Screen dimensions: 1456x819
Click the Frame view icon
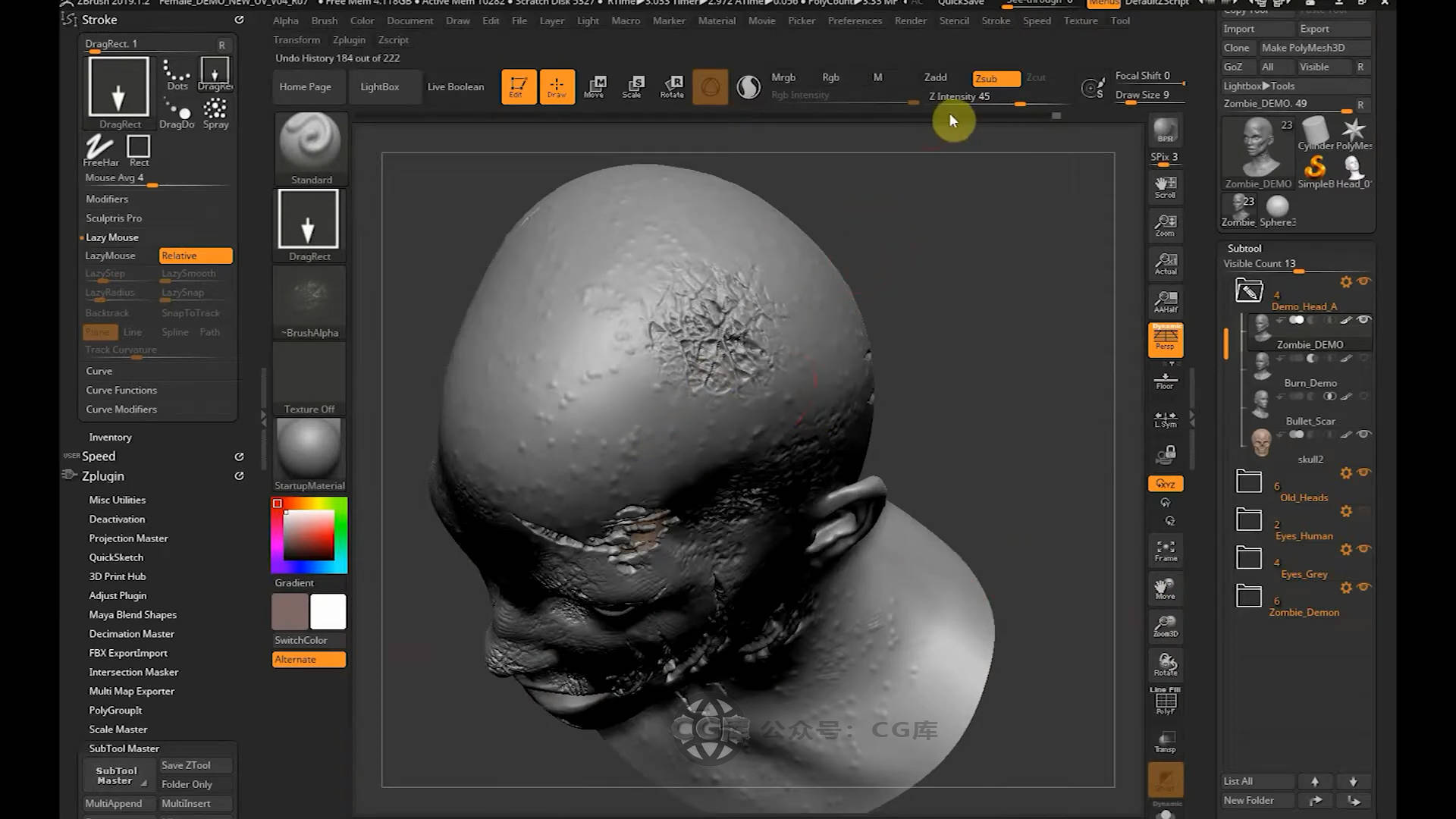(x=1166, y=551)
